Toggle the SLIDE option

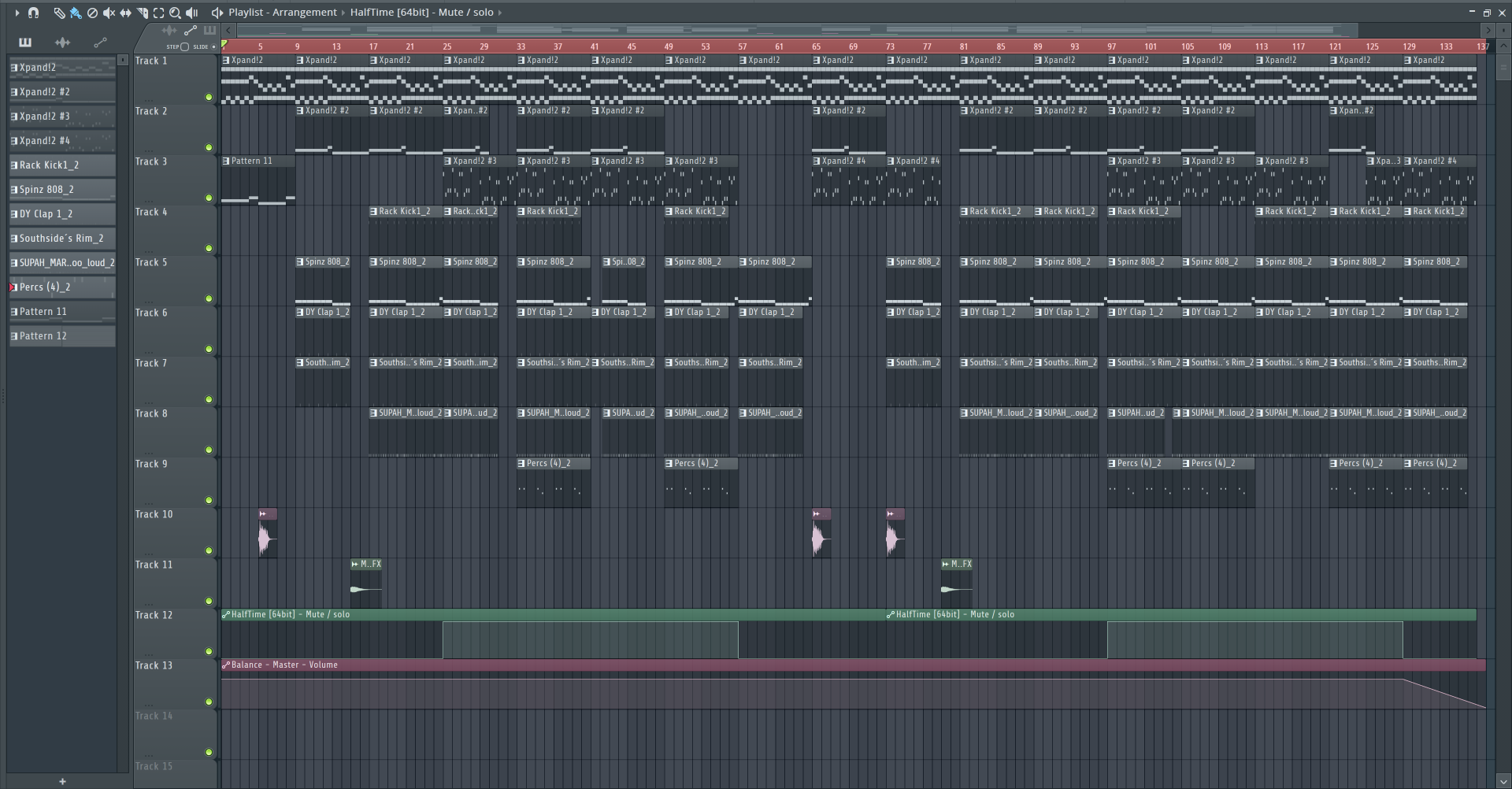coord(213,46)
